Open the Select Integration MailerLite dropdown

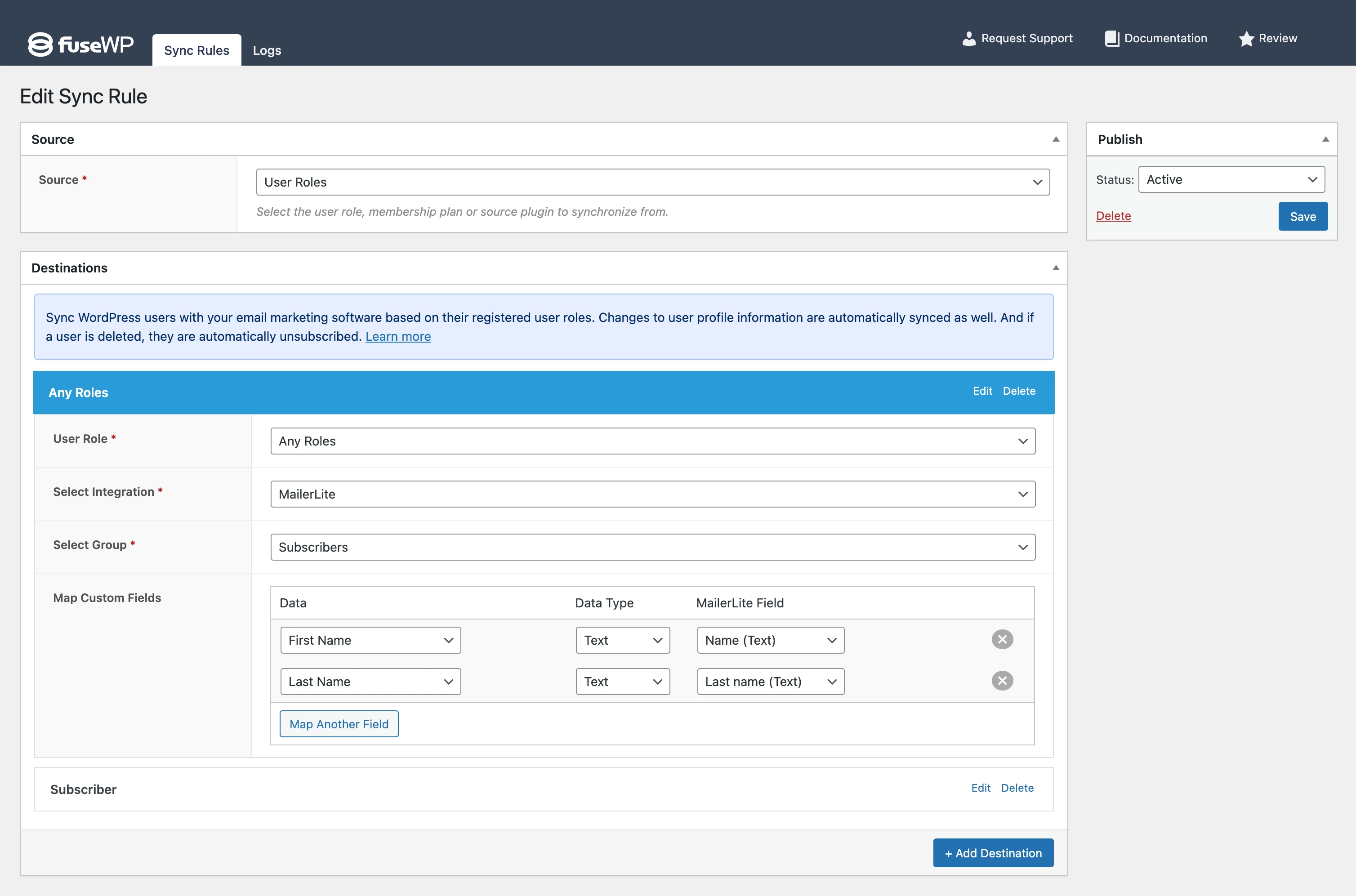(x=652, y=494)
